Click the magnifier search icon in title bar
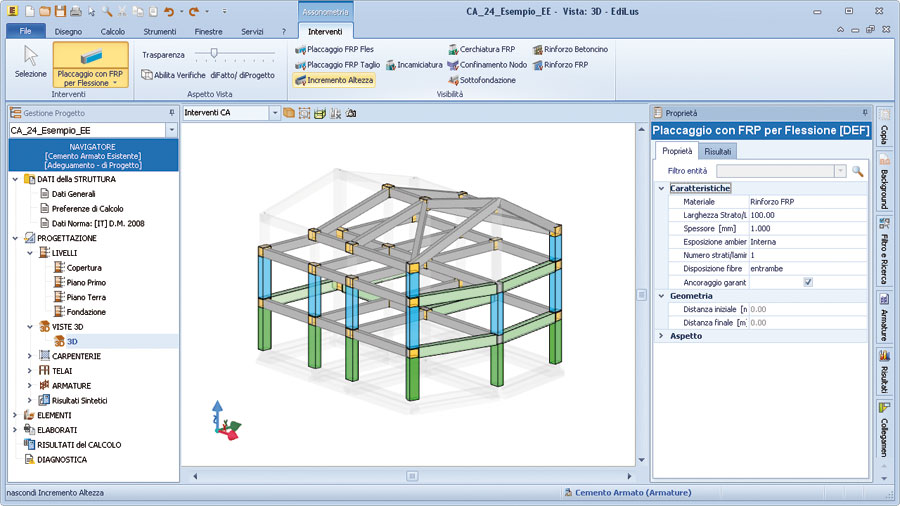The height and width of the screenshot is (506, 900). coord(107,11)
